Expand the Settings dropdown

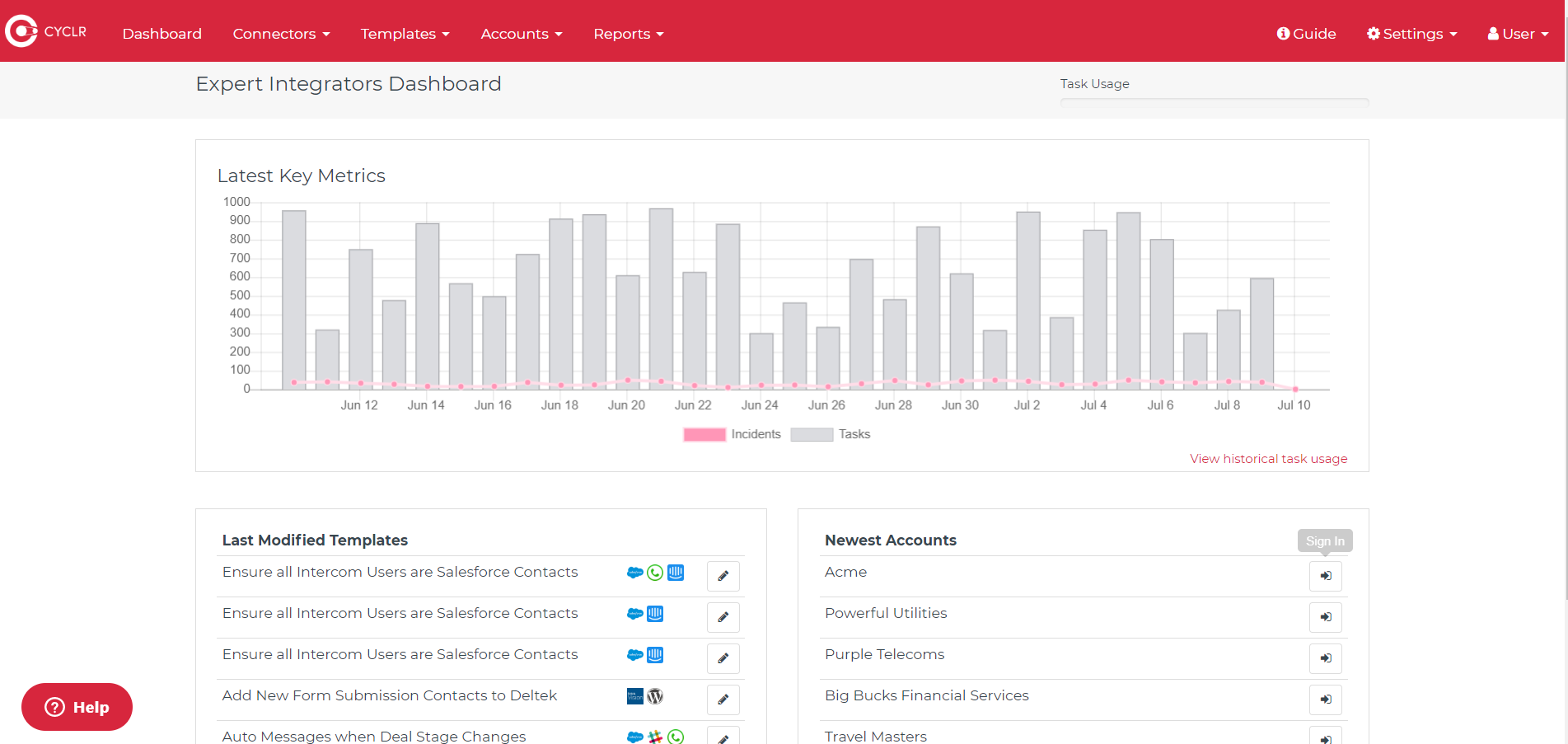pyautogui.click(x=1411, y=34)
